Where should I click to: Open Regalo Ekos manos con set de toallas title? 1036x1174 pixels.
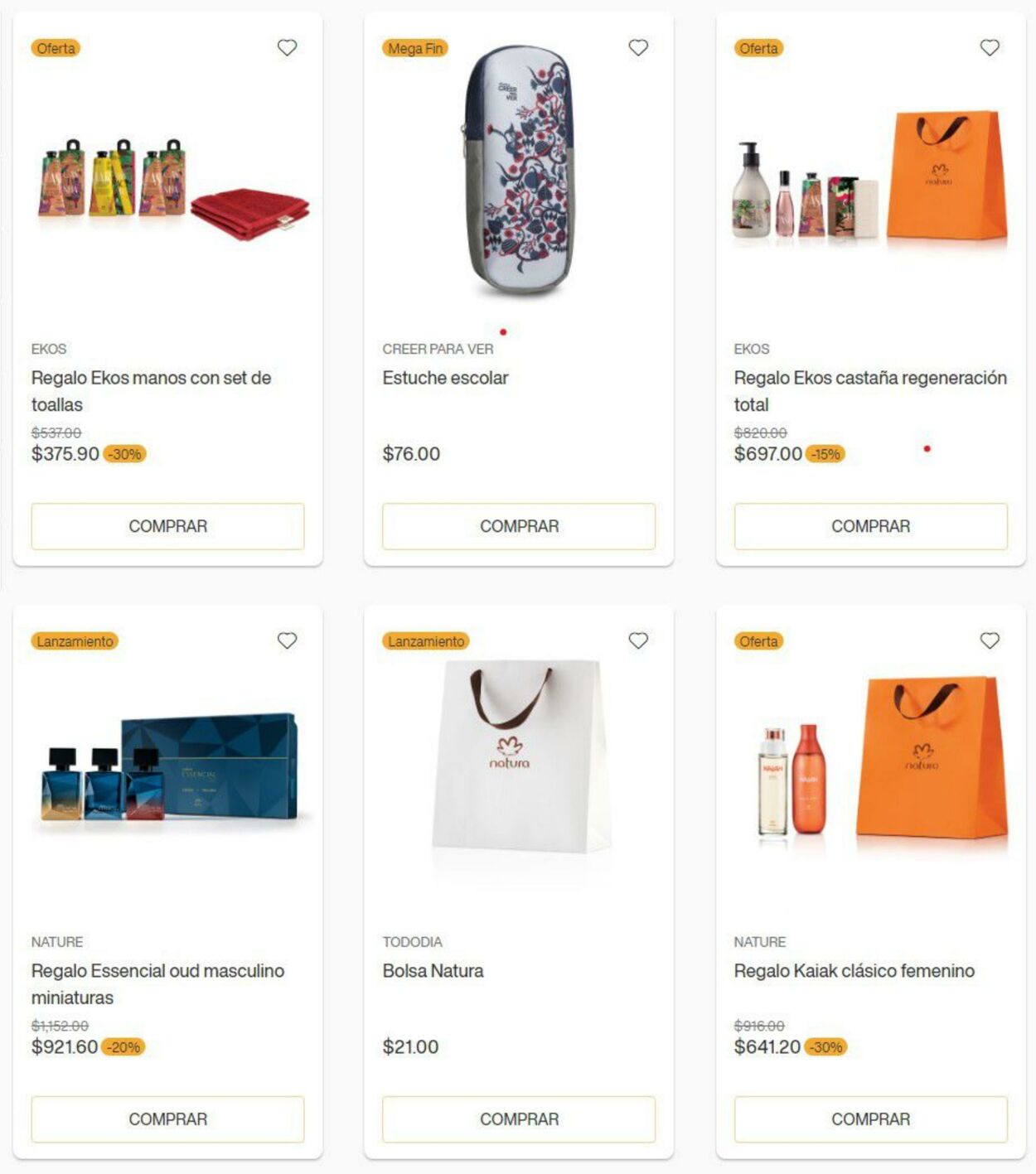[152, 391]
